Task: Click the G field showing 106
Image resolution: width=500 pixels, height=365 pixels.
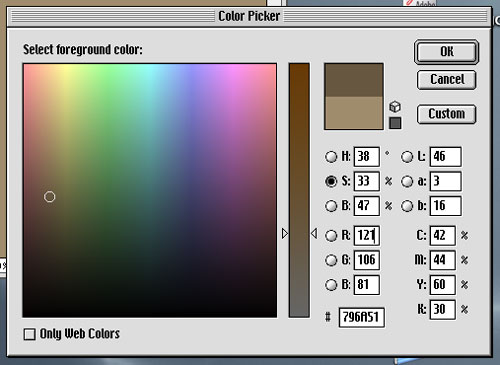Action: (x=367, y=260)
